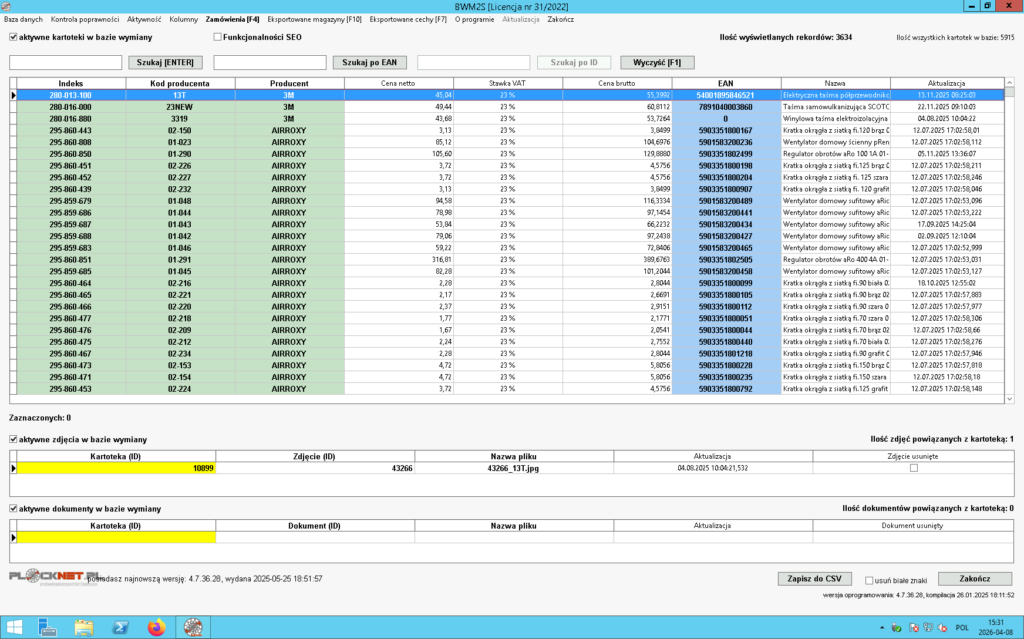Uncheck 'aktywne kartoteki w bazie wymiany'
The width and height of the screenshot is (1024, 639).
pos(13,37)
